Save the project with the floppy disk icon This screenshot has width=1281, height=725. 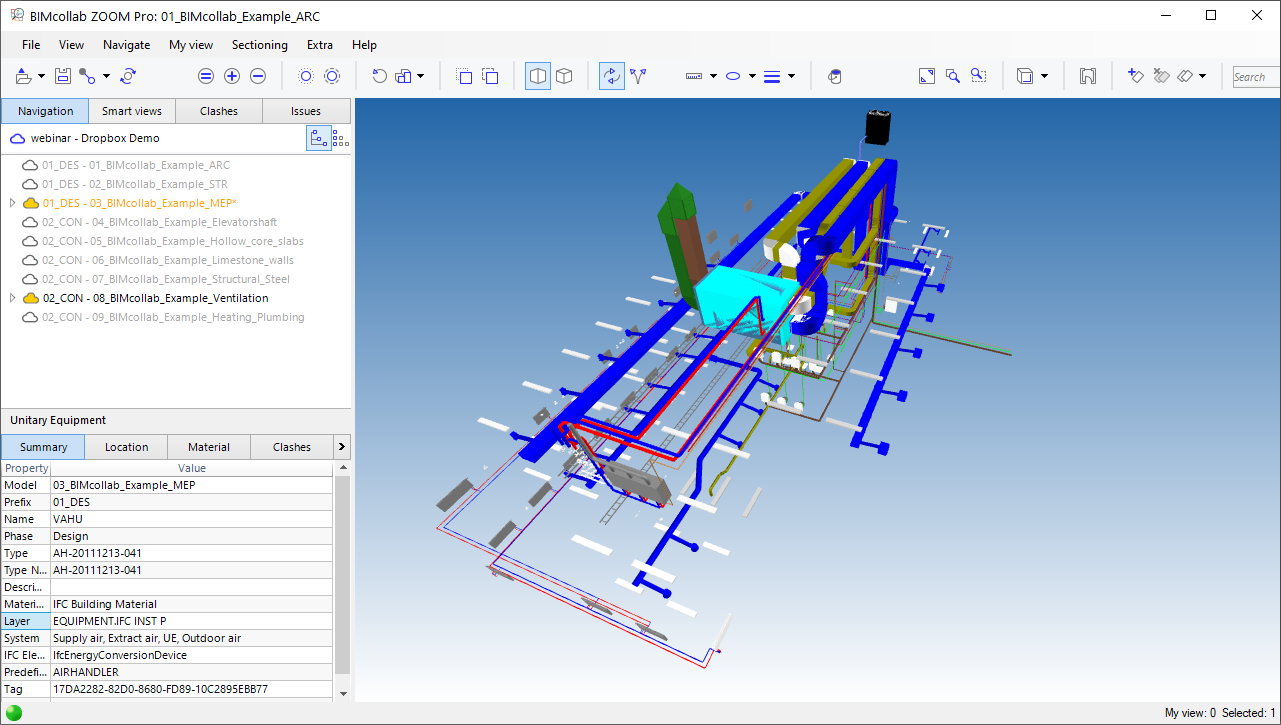(x=62, y=76)
